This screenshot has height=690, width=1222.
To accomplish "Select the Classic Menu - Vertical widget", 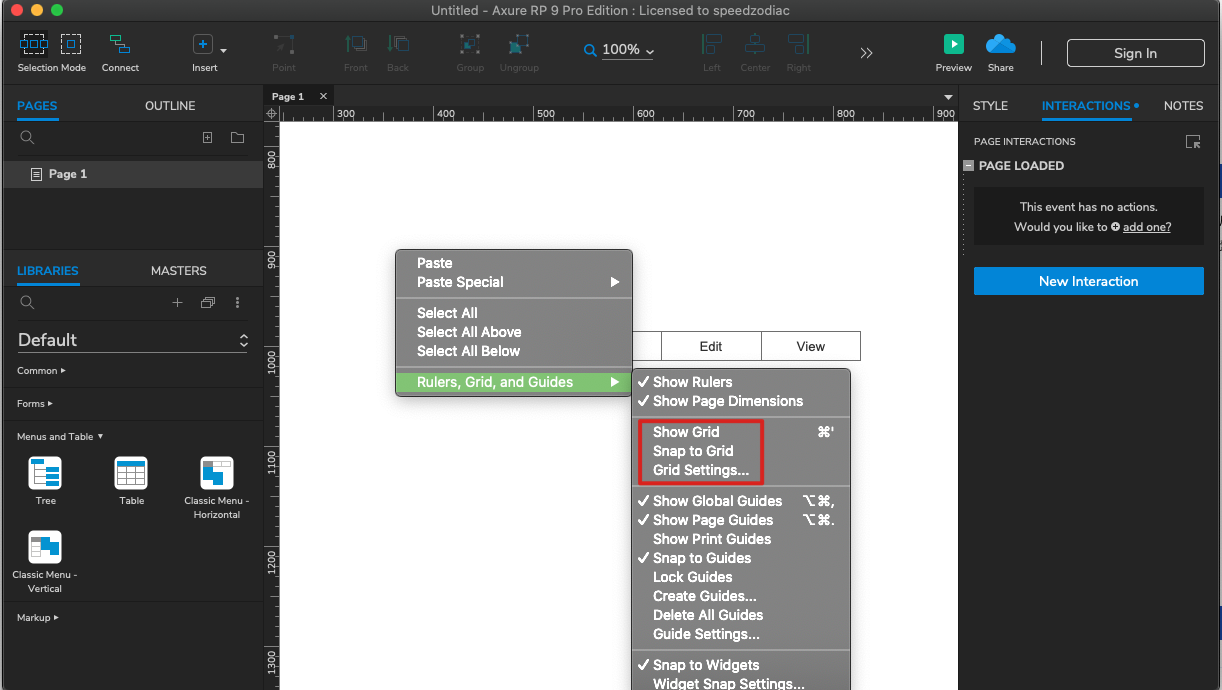I will tap(45, 562).
